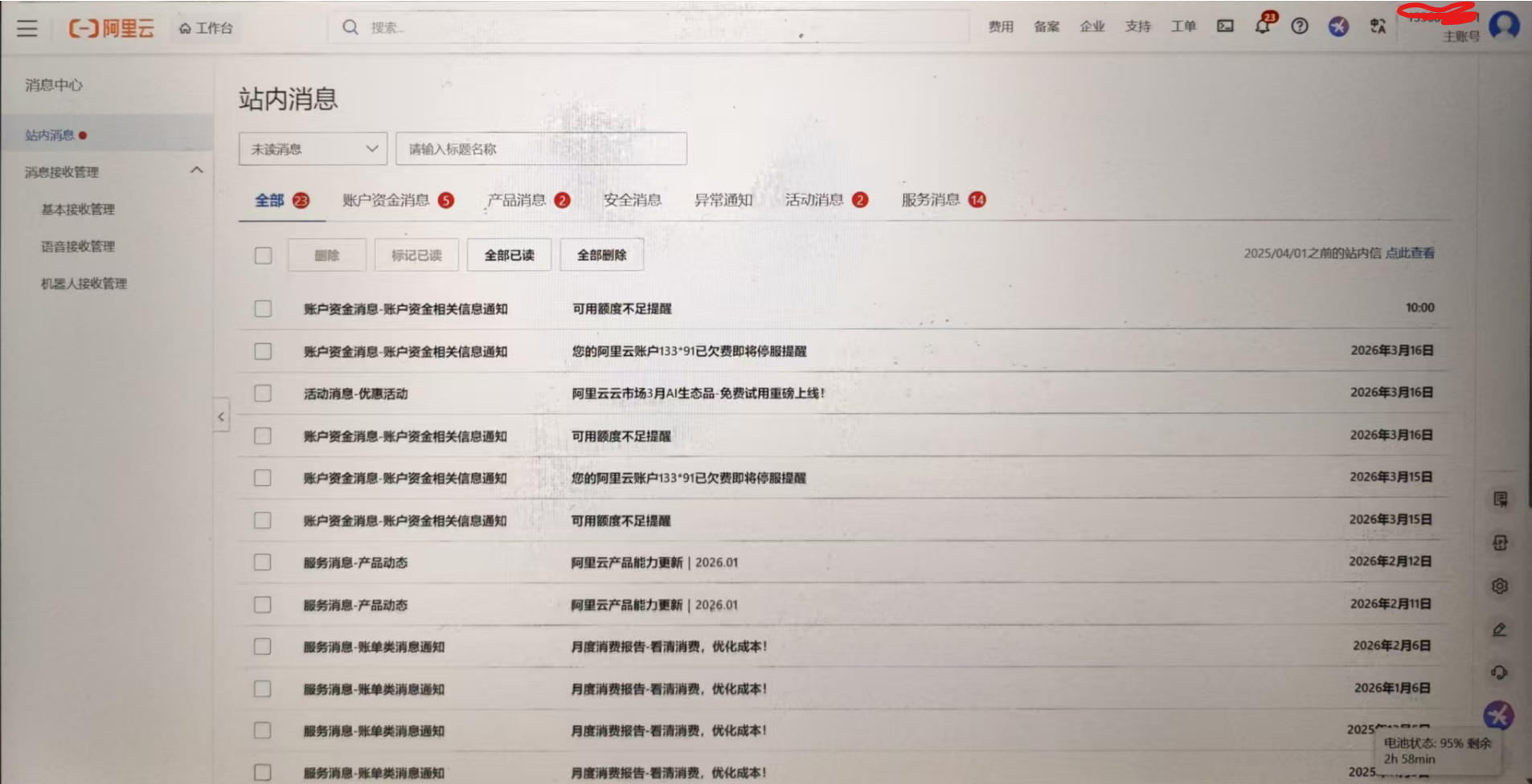The image size is (1532, 784).
Task: Launch the purple floating AI assistant button
Action: pos(1498,715)
